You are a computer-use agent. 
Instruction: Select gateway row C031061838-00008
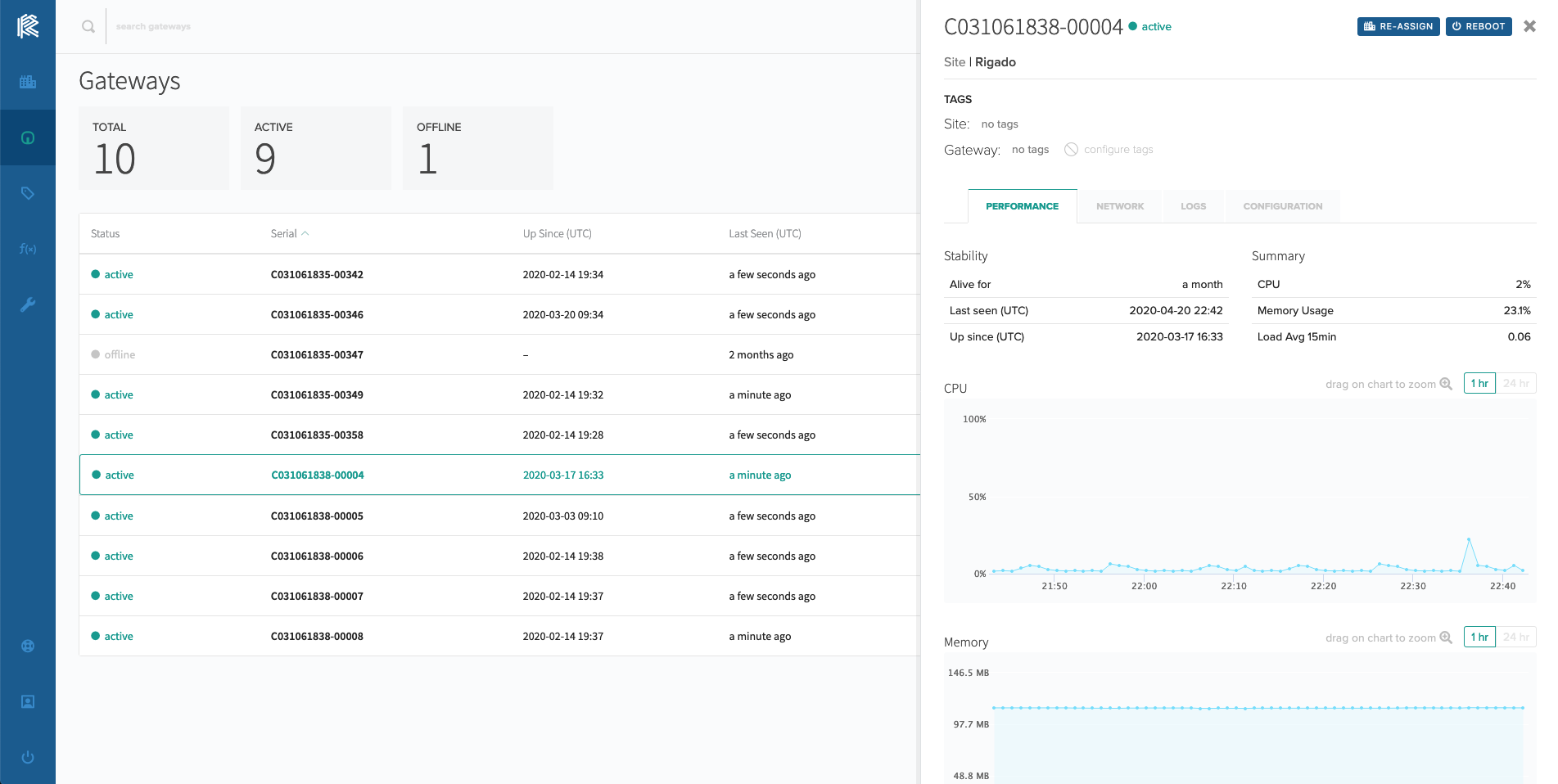click(x=499, y=636)
